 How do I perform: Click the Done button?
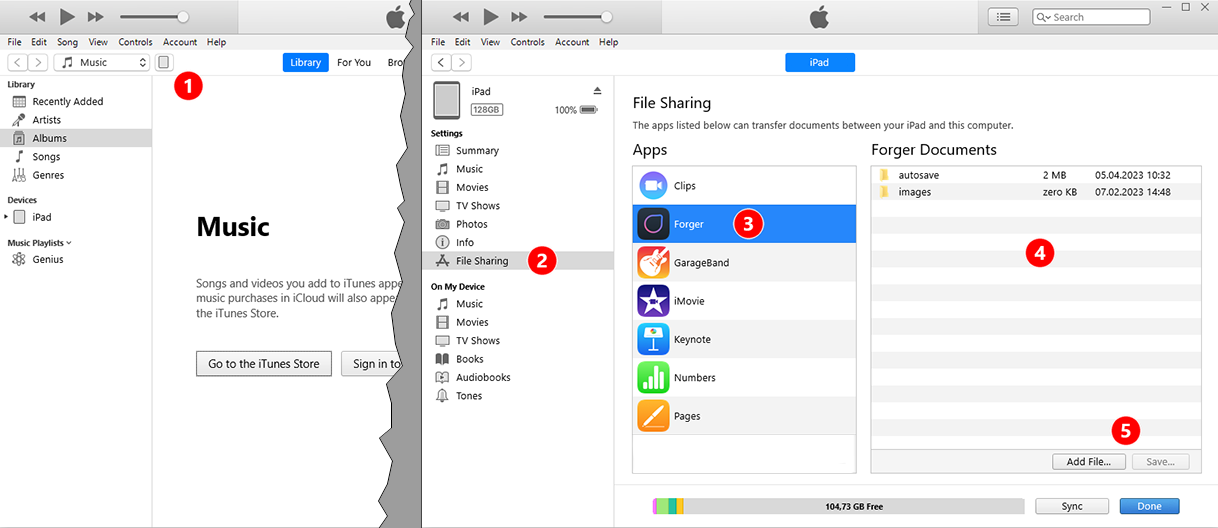point(1149,506)
